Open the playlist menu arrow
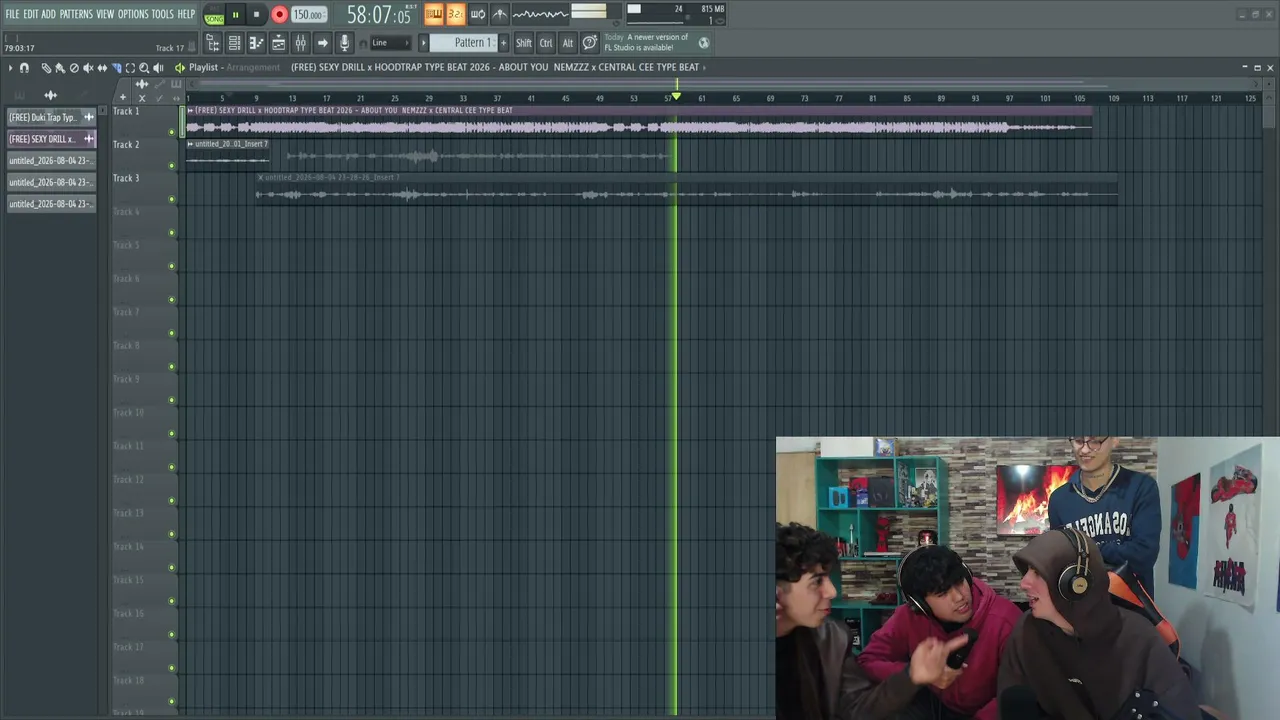 point(10,68)
